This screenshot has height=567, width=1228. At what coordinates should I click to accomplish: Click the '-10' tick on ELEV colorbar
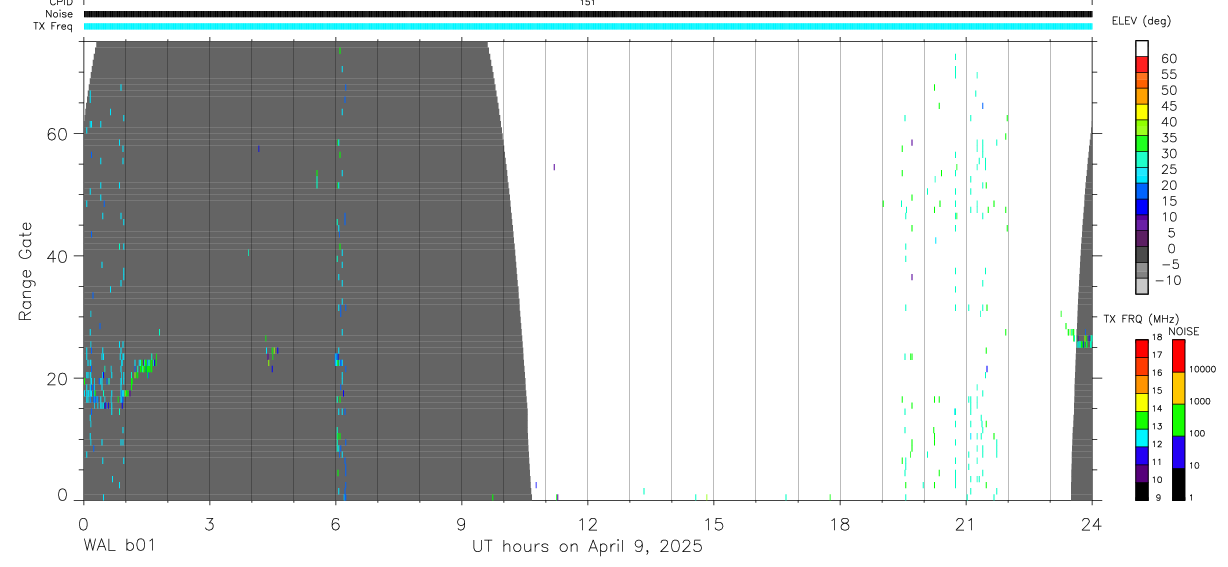click(1168, 280)
